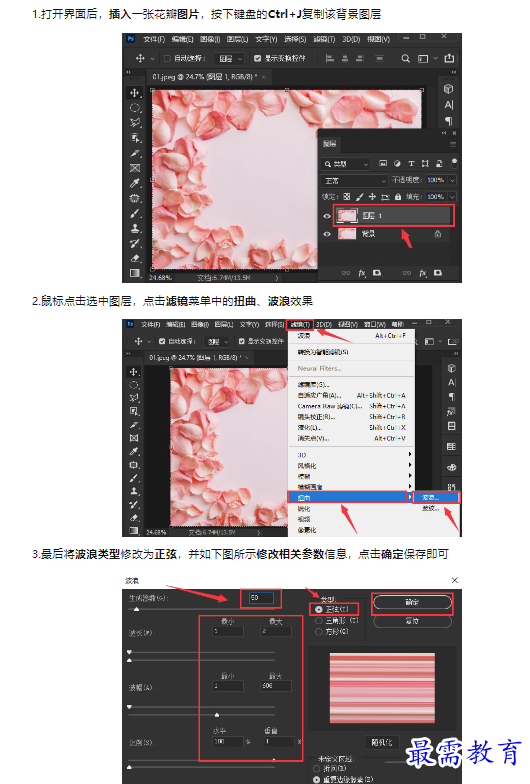This screenshot has height=784, width=530.
Task: Click align left edges icon in step 1 options bar
Action: [x=330, y=58]
